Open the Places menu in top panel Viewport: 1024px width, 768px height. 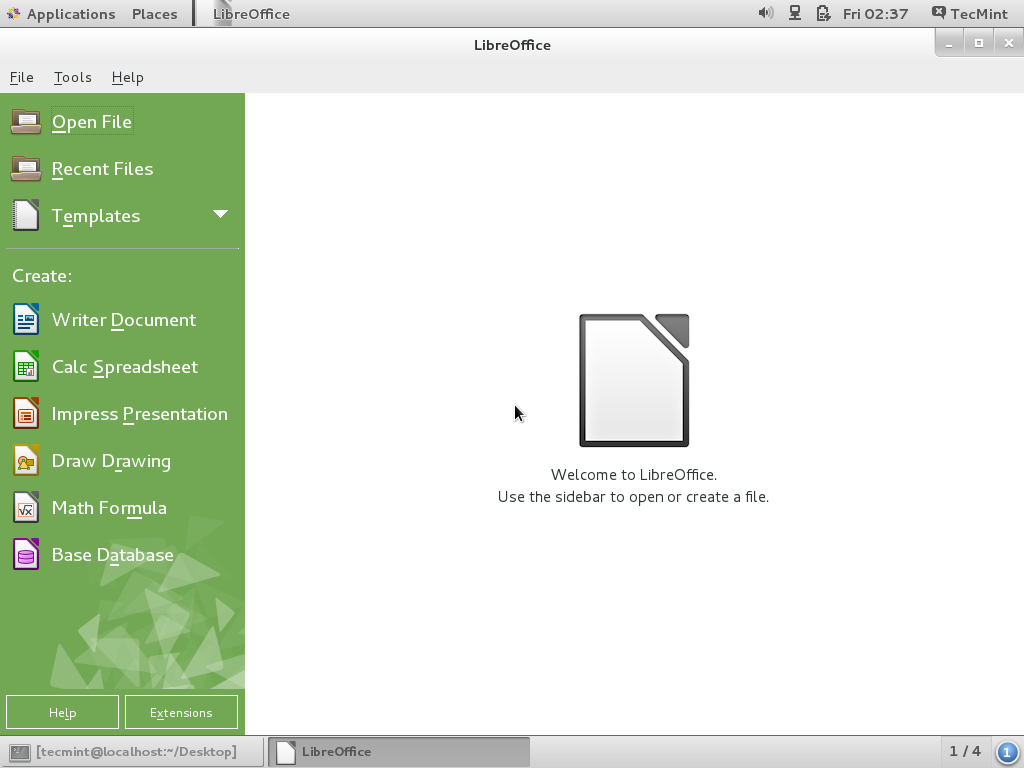click(155, 14)
